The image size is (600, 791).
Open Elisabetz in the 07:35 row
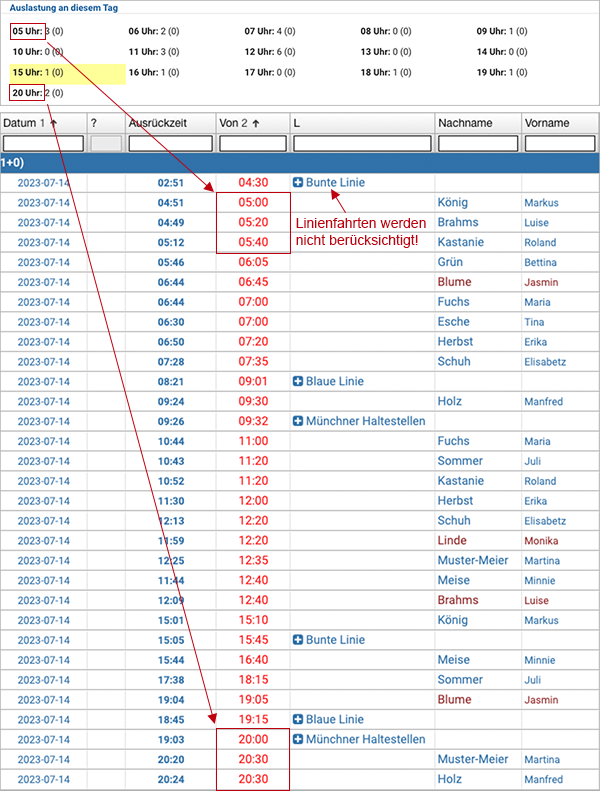click(545, 362)
